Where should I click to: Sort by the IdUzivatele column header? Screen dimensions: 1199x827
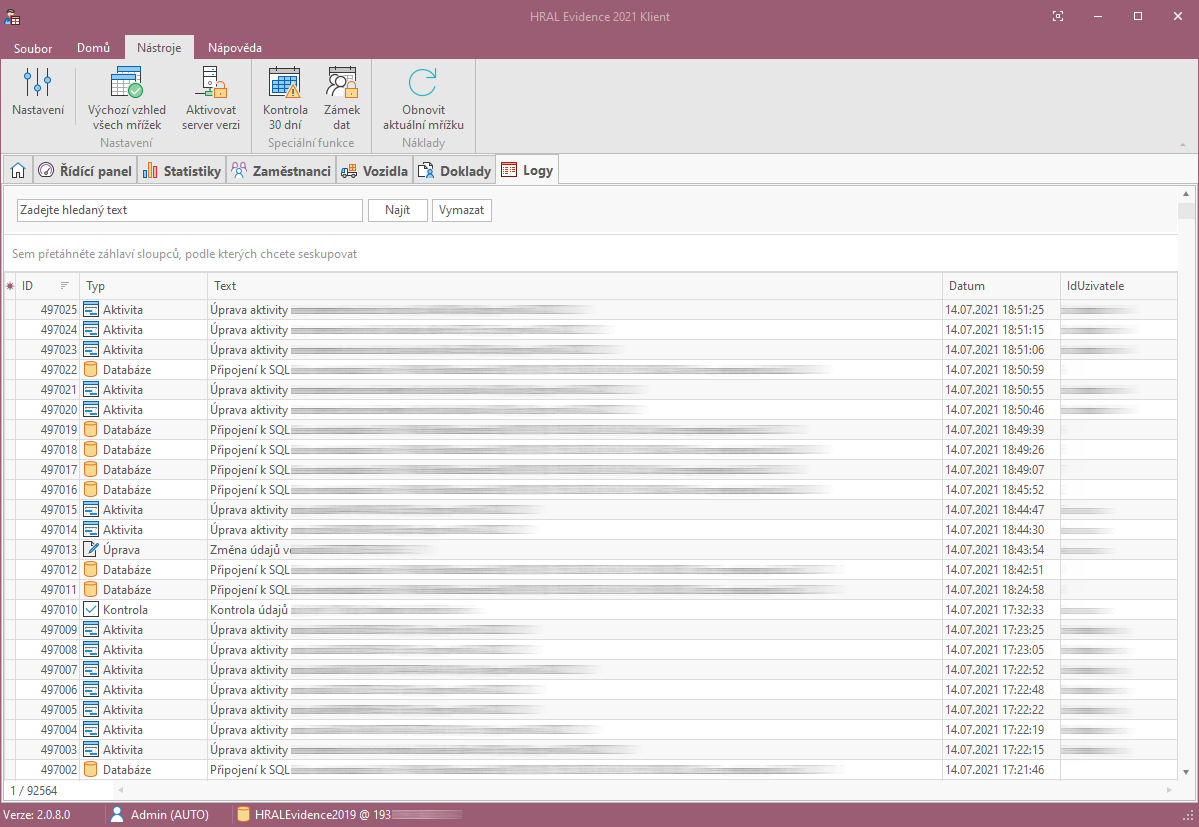click(x=1119, y=286)
